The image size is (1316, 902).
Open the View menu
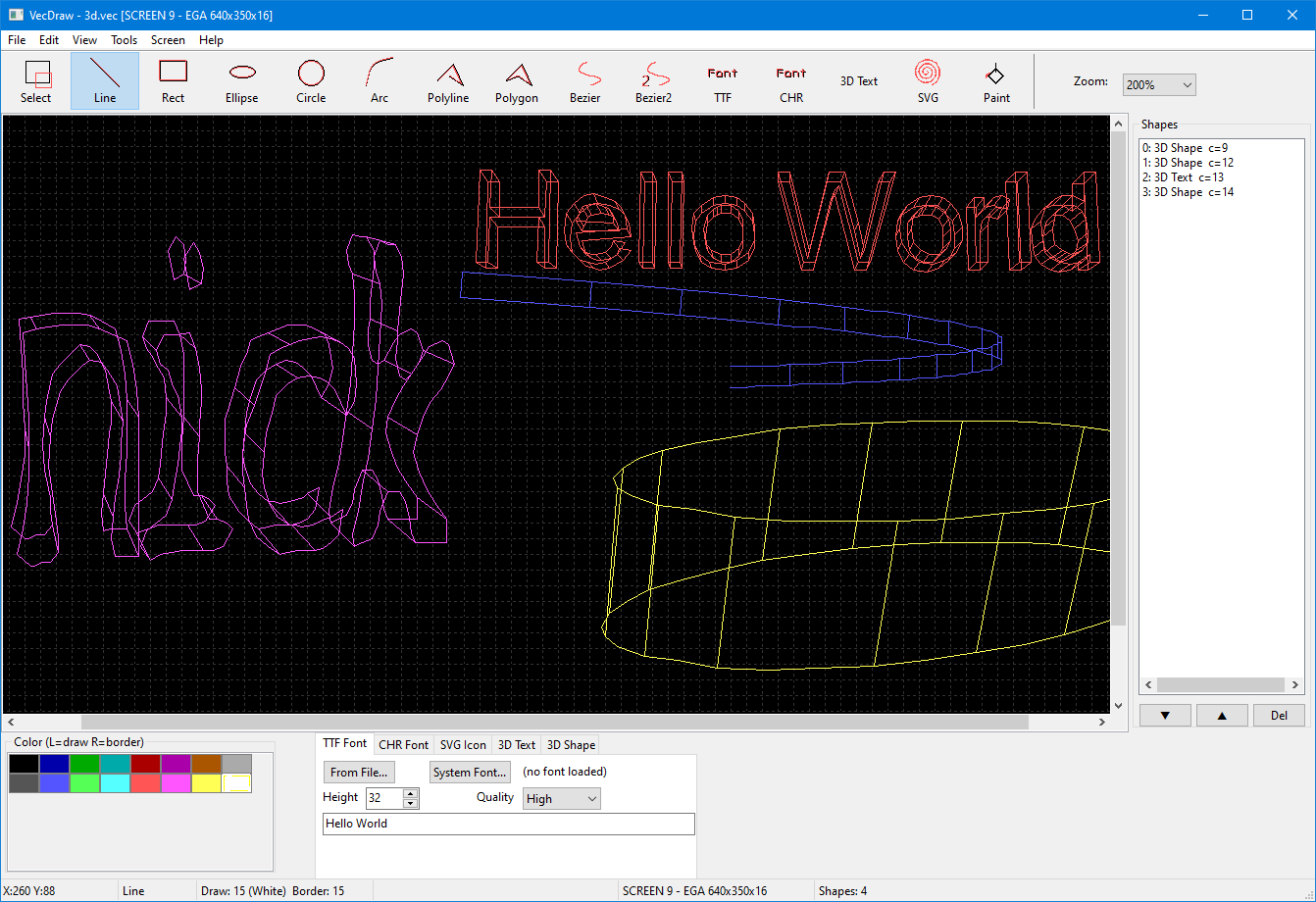pos(84,40)
